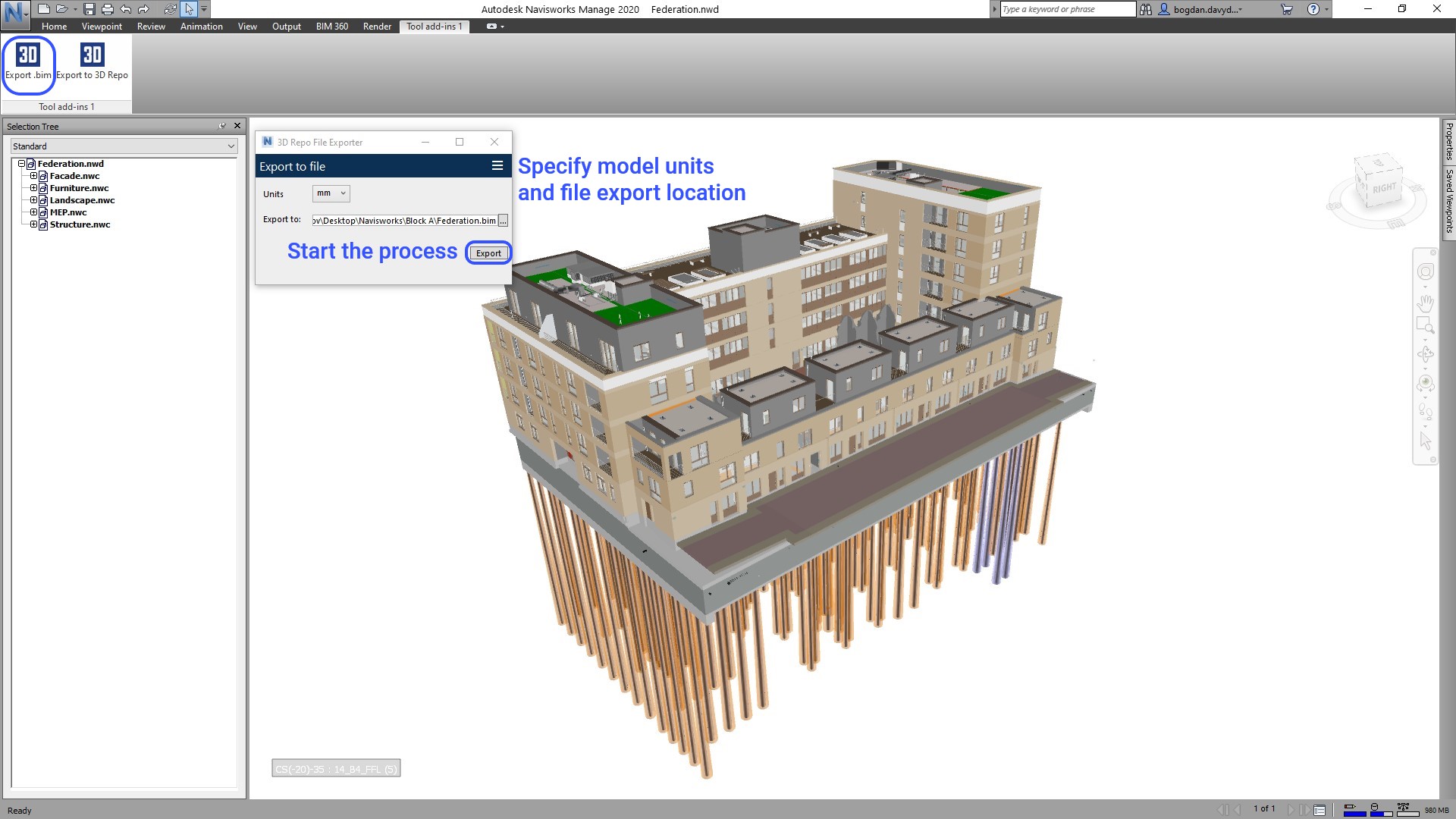
Task: Switch to the BIM 360 ribbon tab
Action: click(331, 27)
